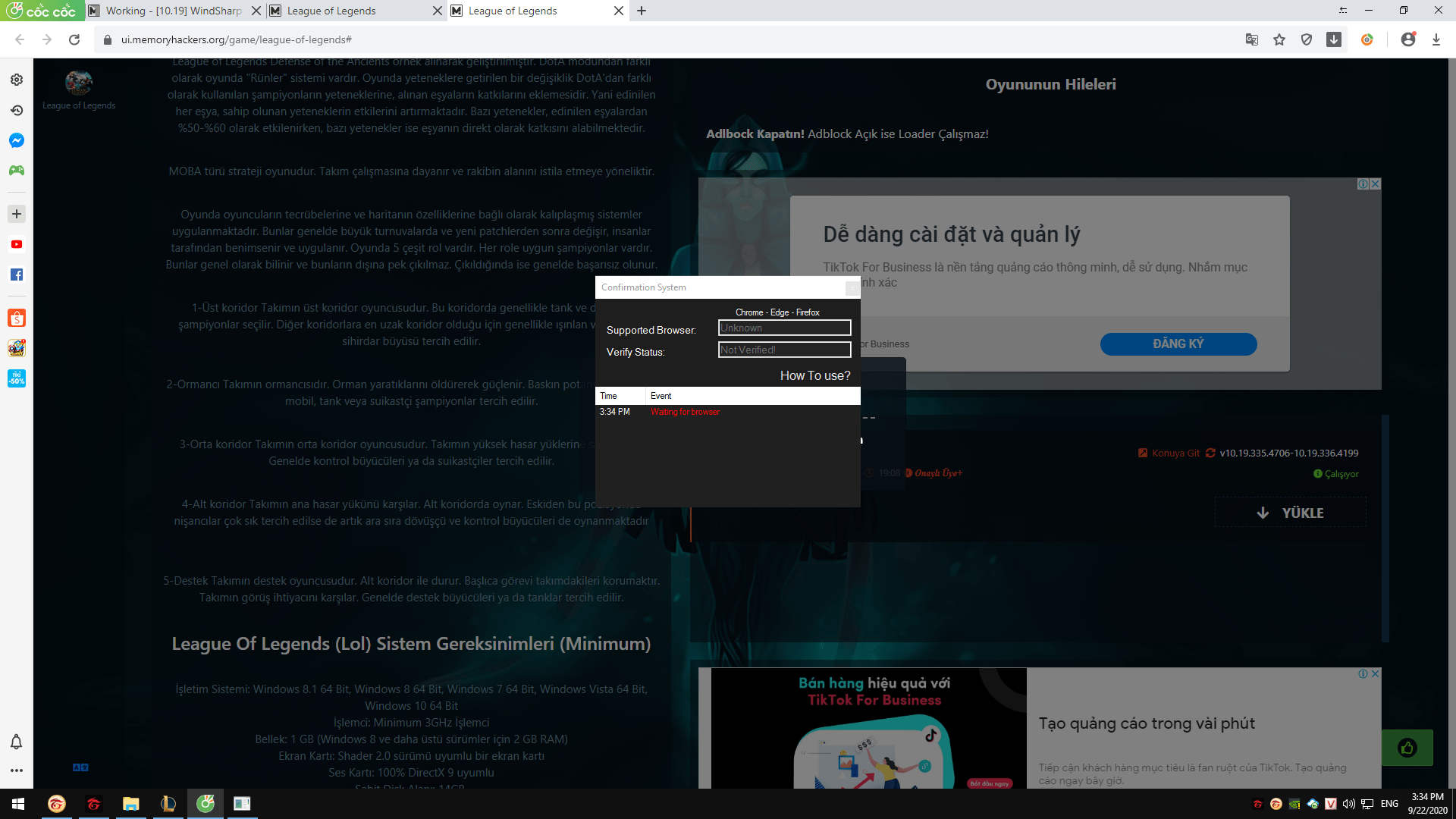
Task: Open the Facebook sidebar shortcut
Action: point(17,275)
